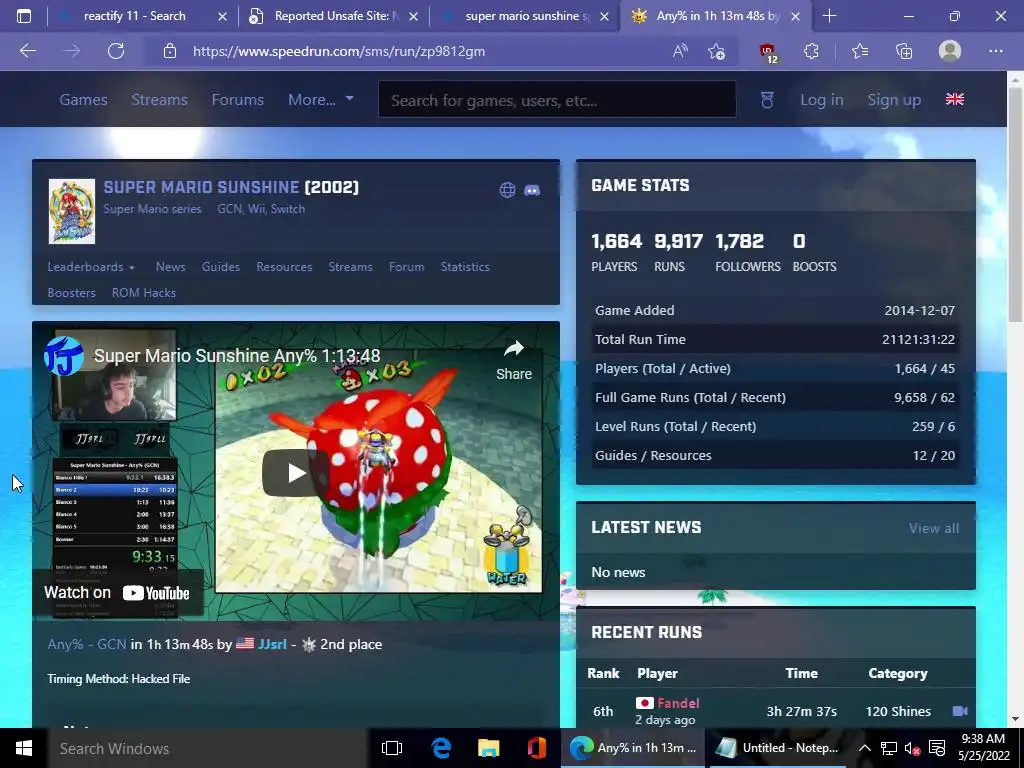Screen dimensions: 1024x768
Task: Open the game's News section
Action: point(170,266)
